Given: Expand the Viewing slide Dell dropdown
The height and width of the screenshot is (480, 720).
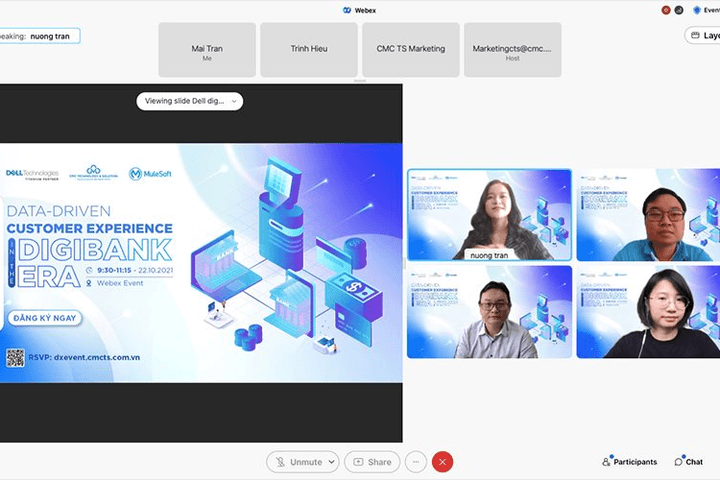Looking at the screenshot, I should point(190,101).
